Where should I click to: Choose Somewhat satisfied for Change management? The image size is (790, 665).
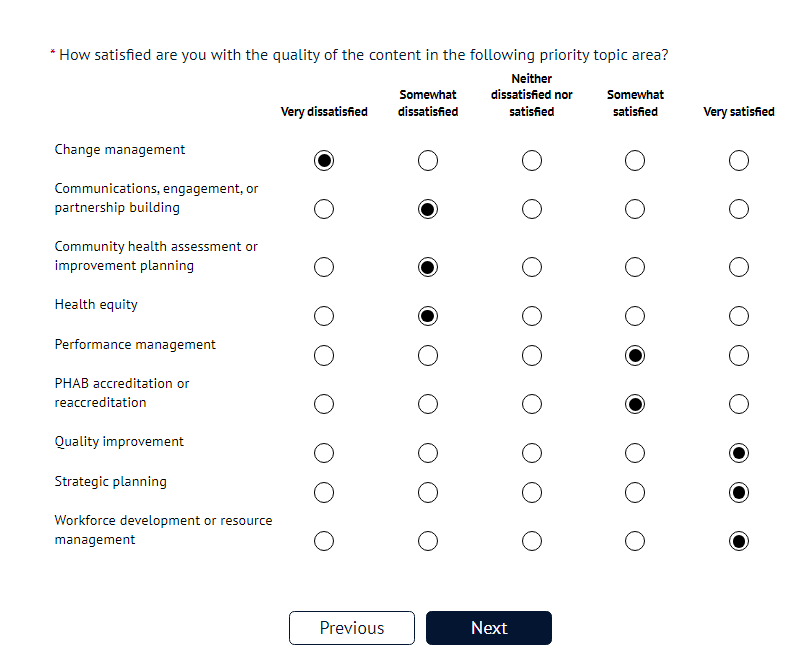click(635, 161)
